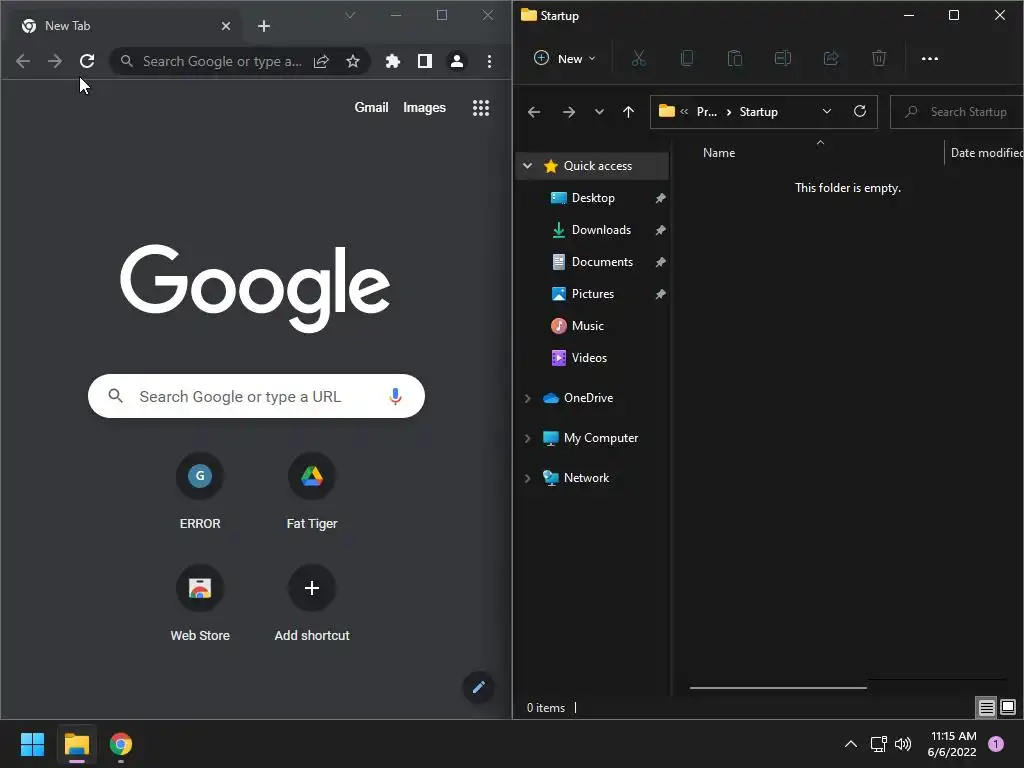
Task: Open the Google apps grid
Action: point(481,108)
